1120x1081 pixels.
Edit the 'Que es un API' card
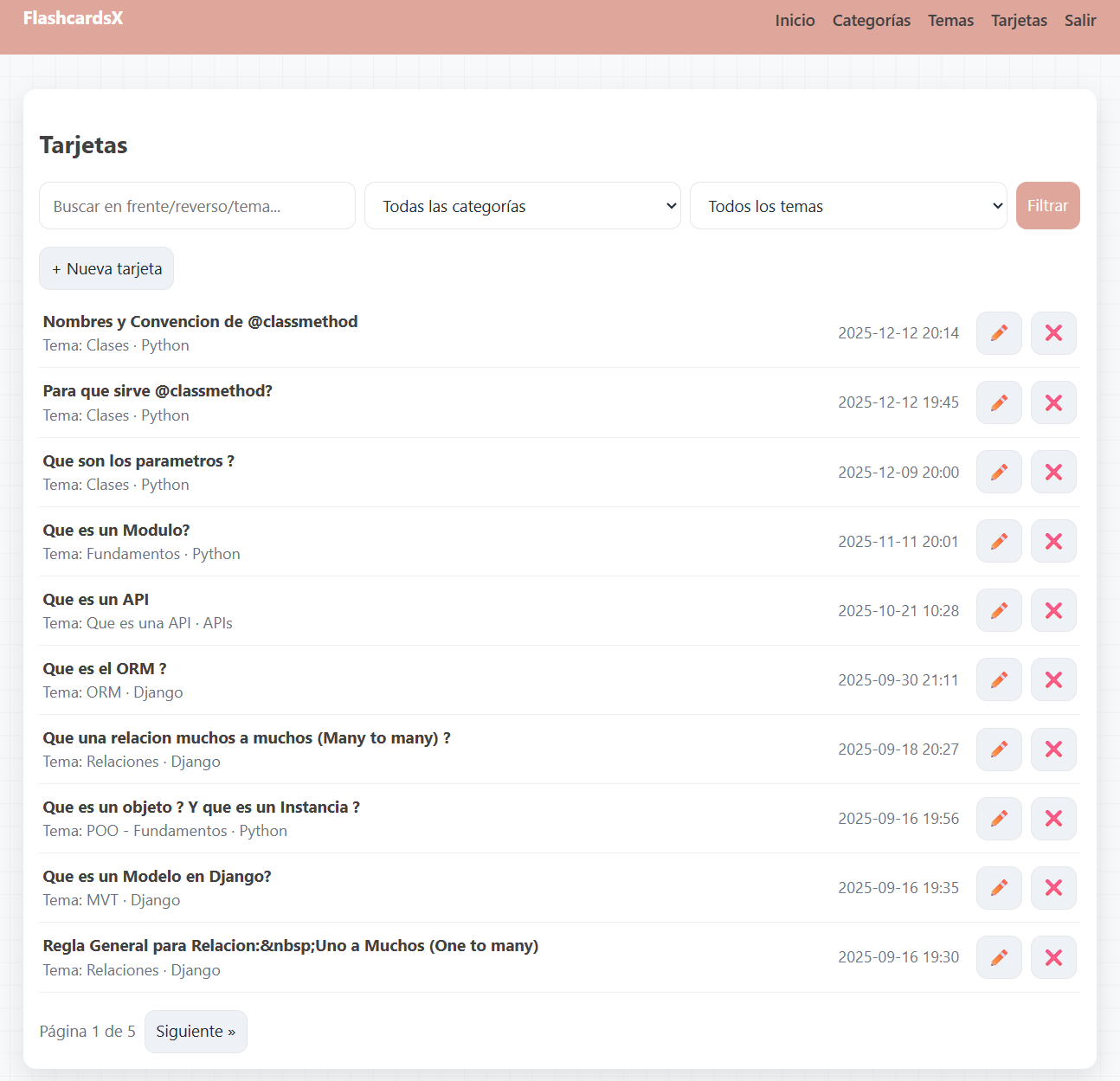point(999,610)
